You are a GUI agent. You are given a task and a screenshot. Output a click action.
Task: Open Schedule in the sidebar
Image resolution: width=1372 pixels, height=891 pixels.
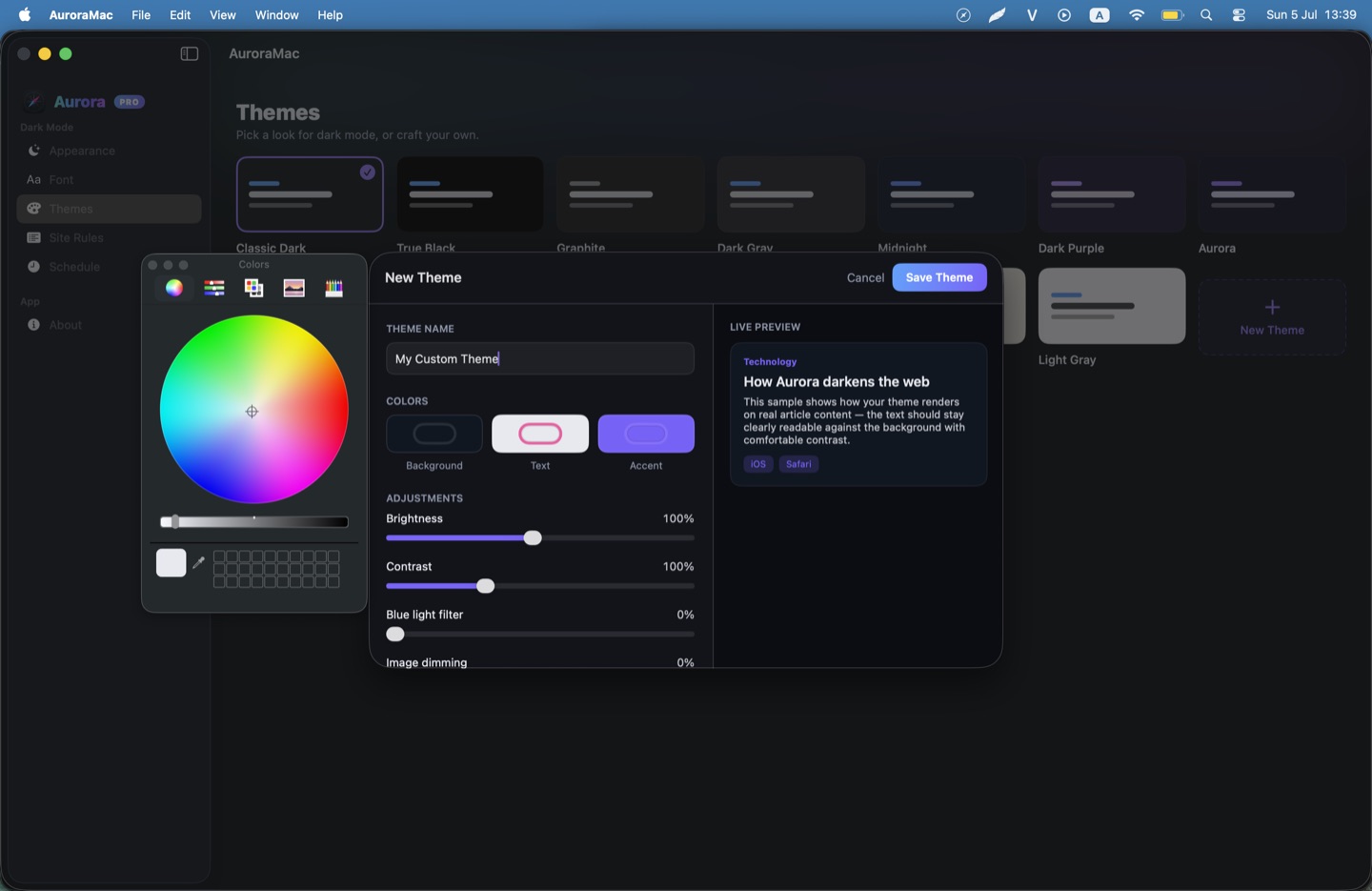pyautogui.click(x=109, y=267)
